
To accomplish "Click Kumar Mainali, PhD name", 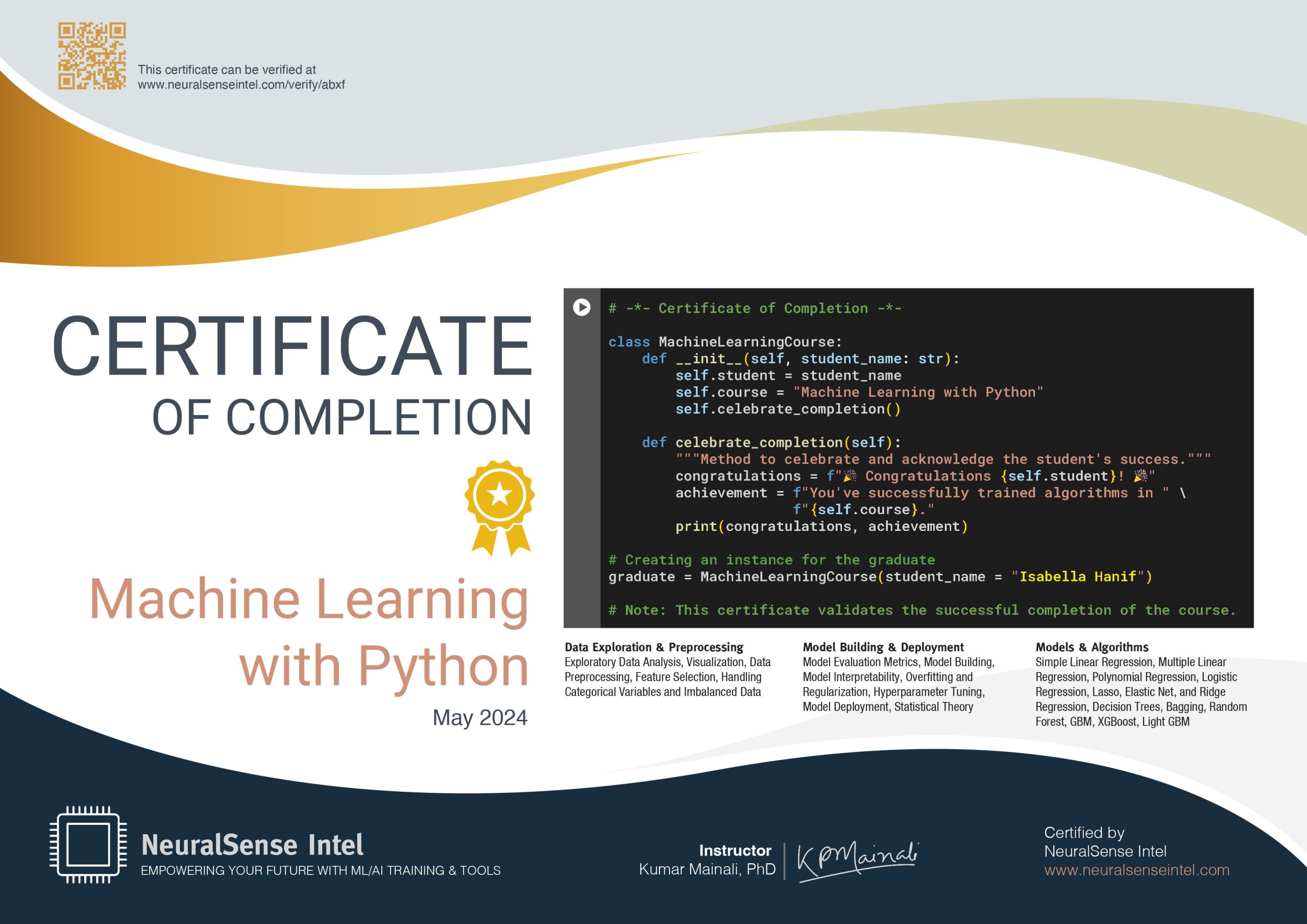I will tap(707, 869).
